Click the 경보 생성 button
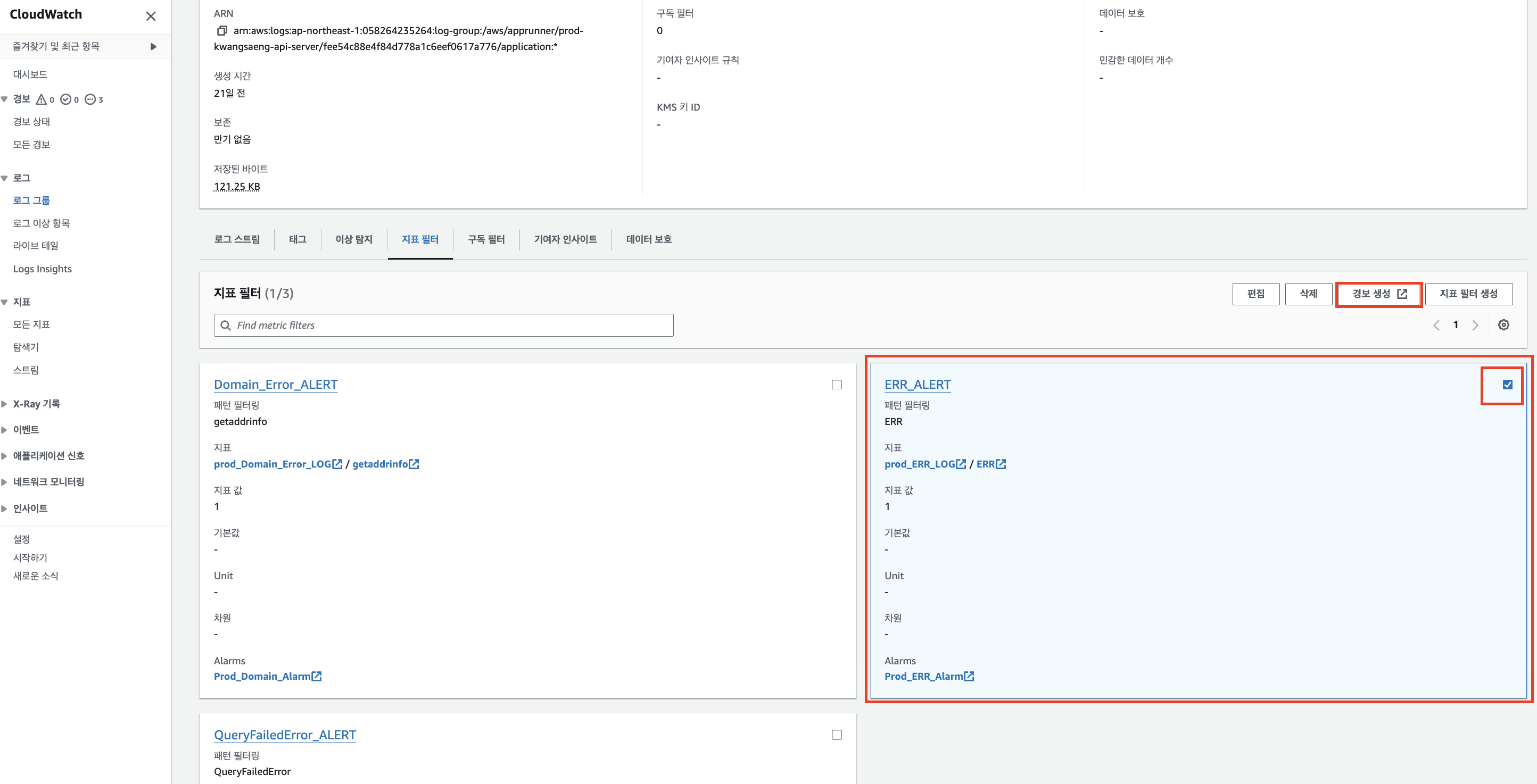 tap(1379, 293)
